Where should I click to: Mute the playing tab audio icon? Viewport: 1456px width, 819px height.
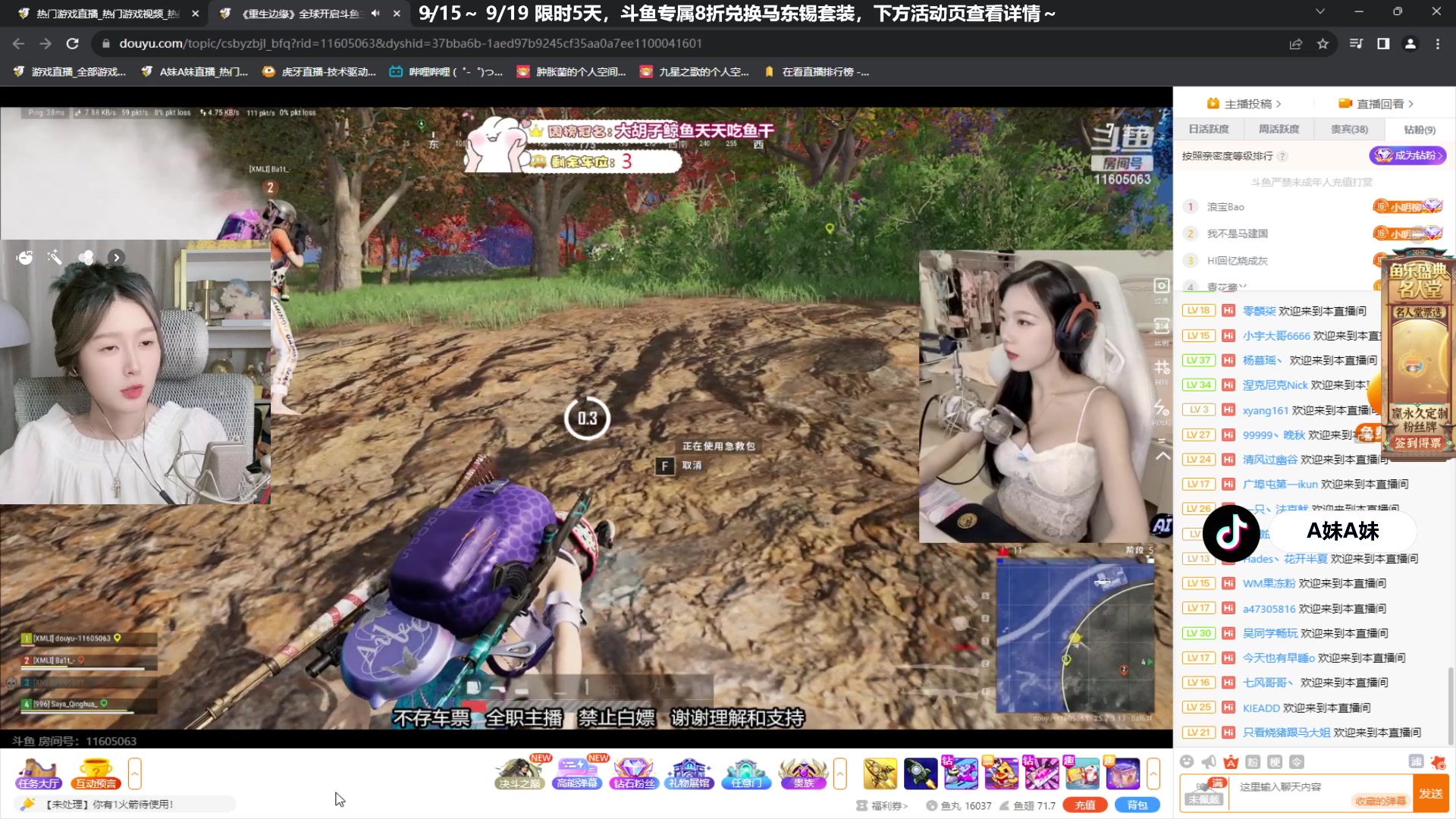pos(375,14)
